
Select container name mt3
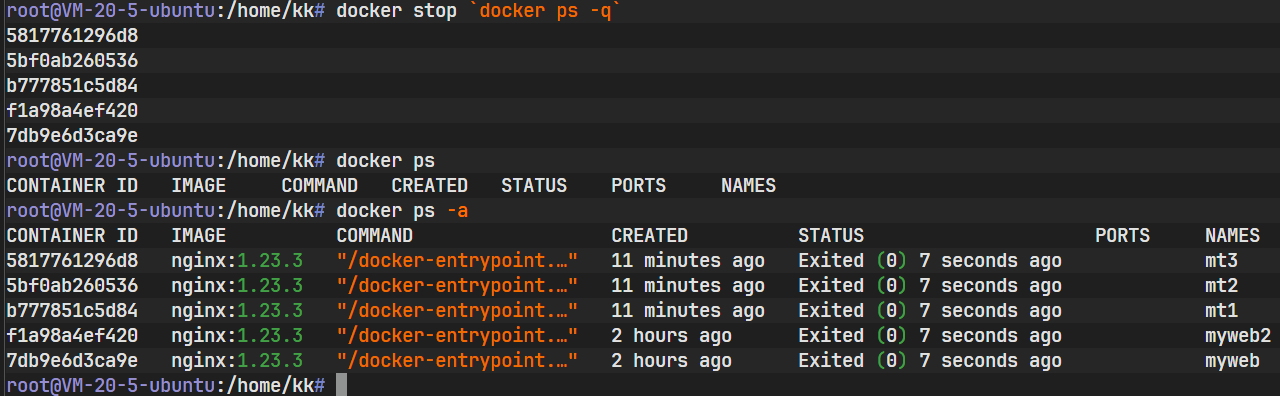point(1222,261)
